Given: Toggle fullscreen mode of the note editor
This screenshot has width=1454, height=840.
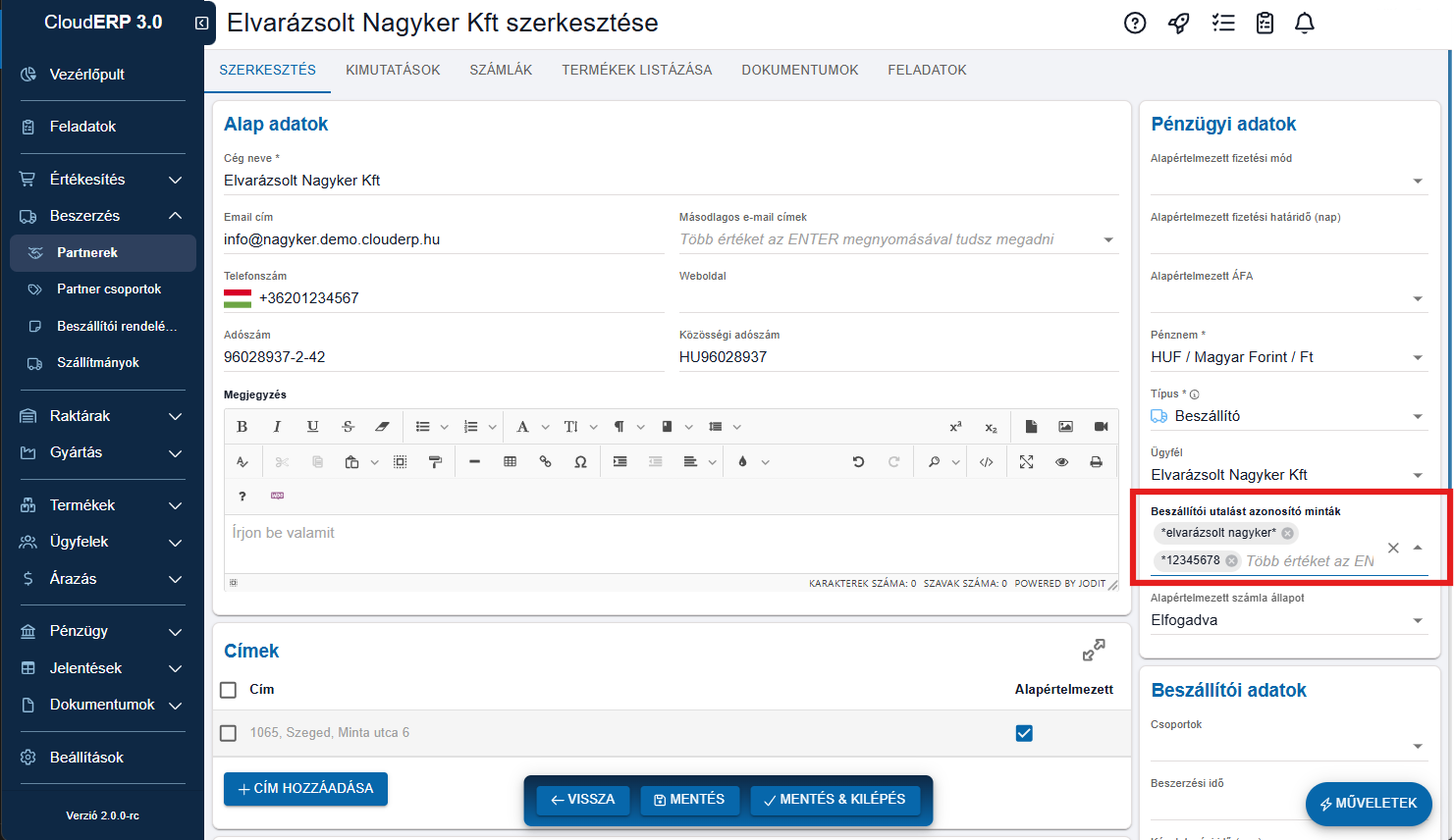Looking at the screenshot, I should pos(1026,462).
